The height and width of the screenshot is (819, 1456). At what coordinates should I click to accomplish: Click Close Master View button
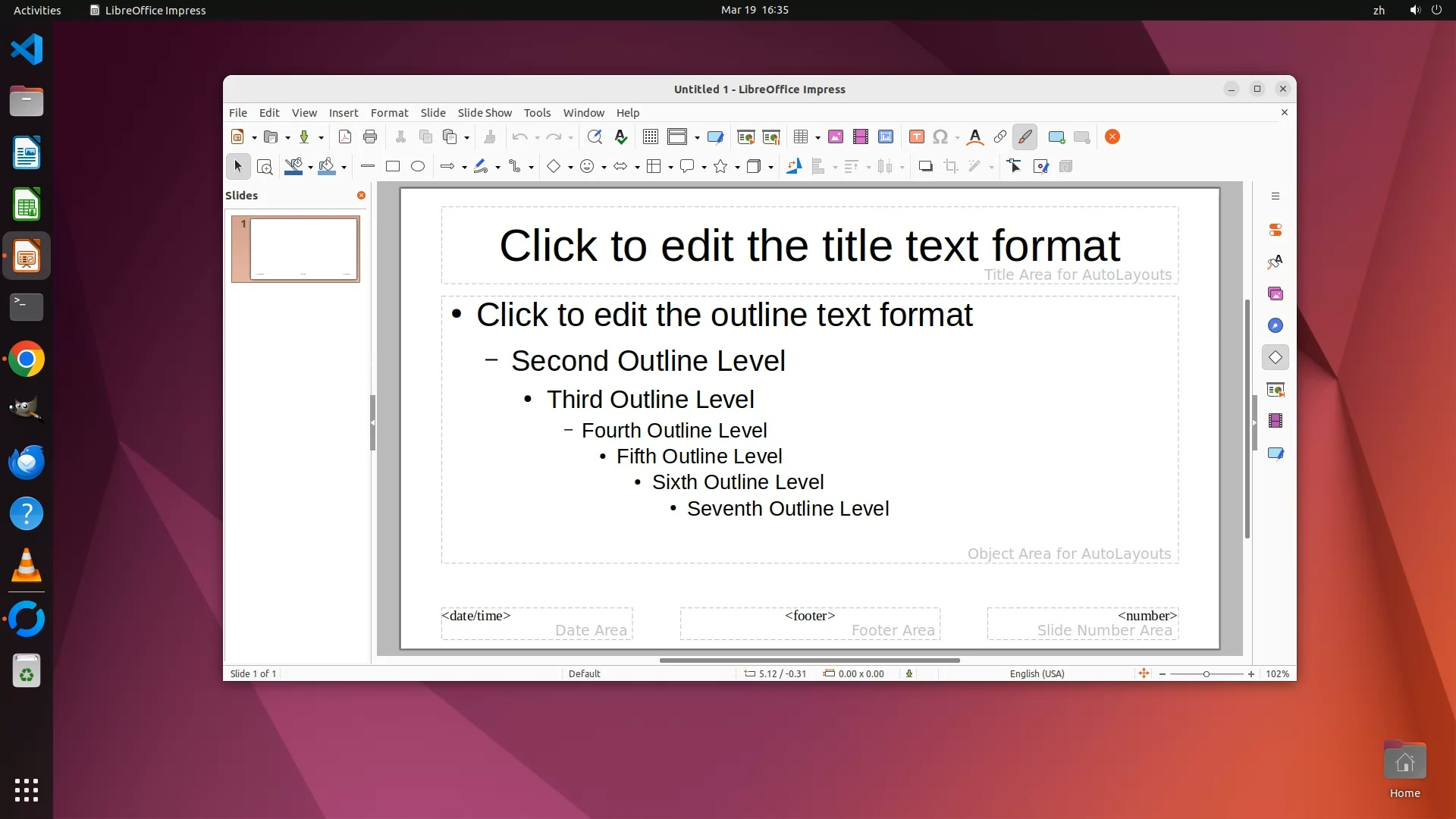1112,136
